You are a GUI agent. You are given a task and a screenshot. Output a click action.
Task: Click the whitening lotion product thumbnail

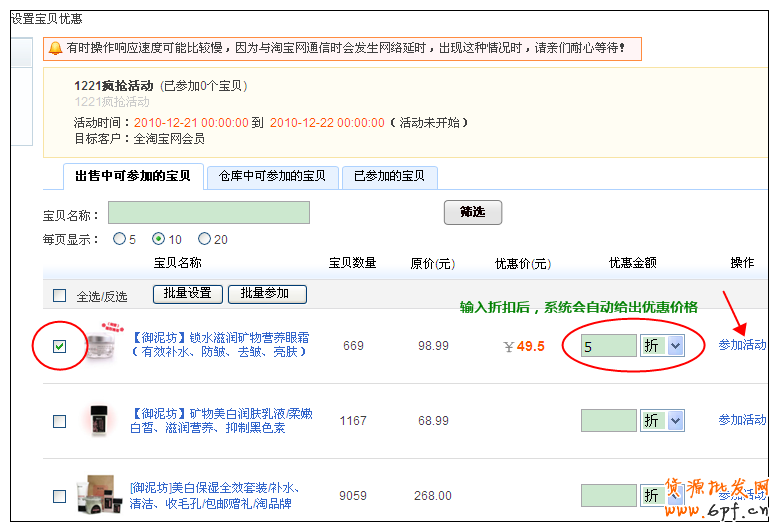coord(97,420)
